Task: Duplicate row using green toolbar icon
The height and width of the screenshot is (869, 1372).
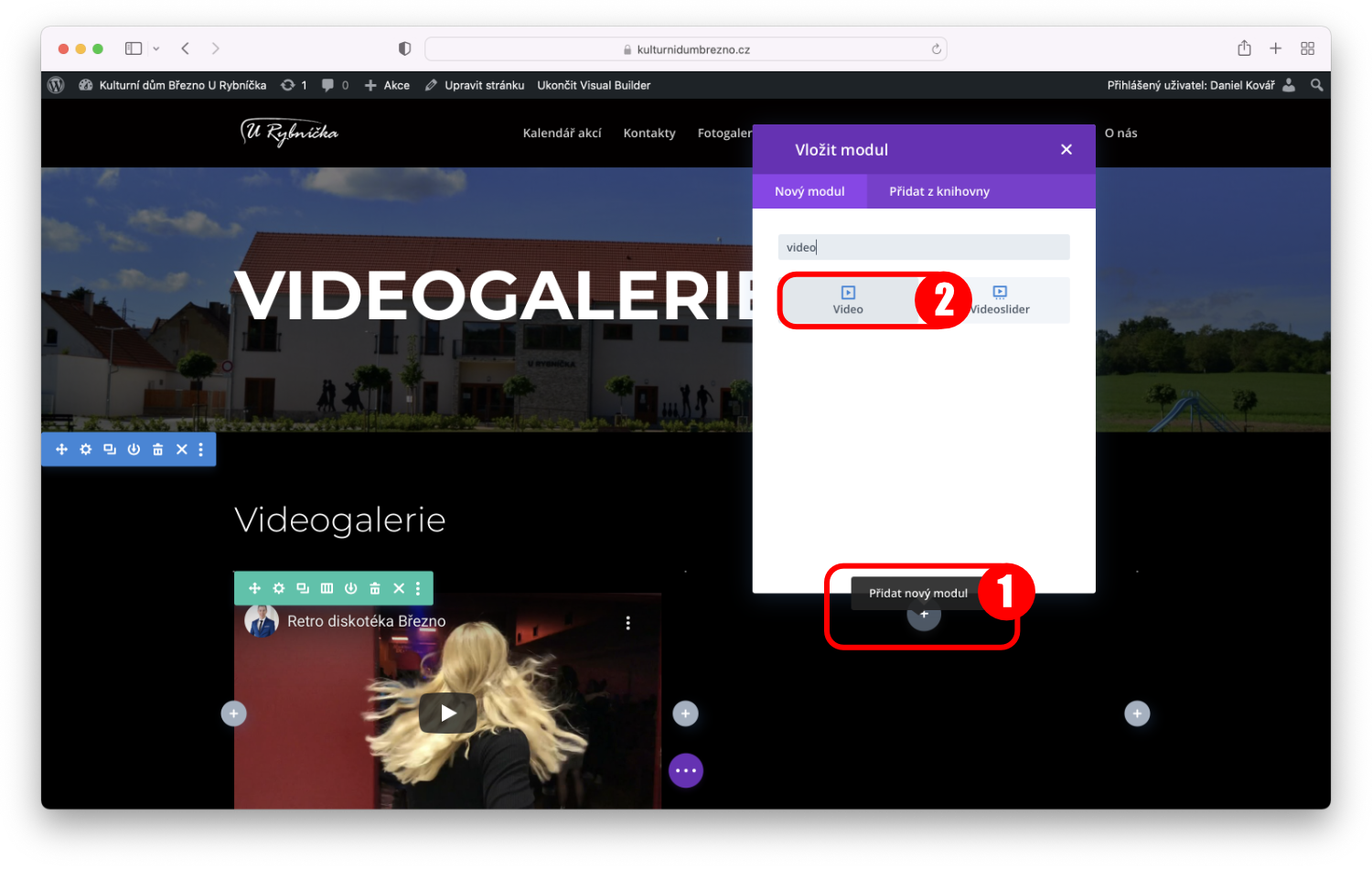Action: [x=303, y=588]
